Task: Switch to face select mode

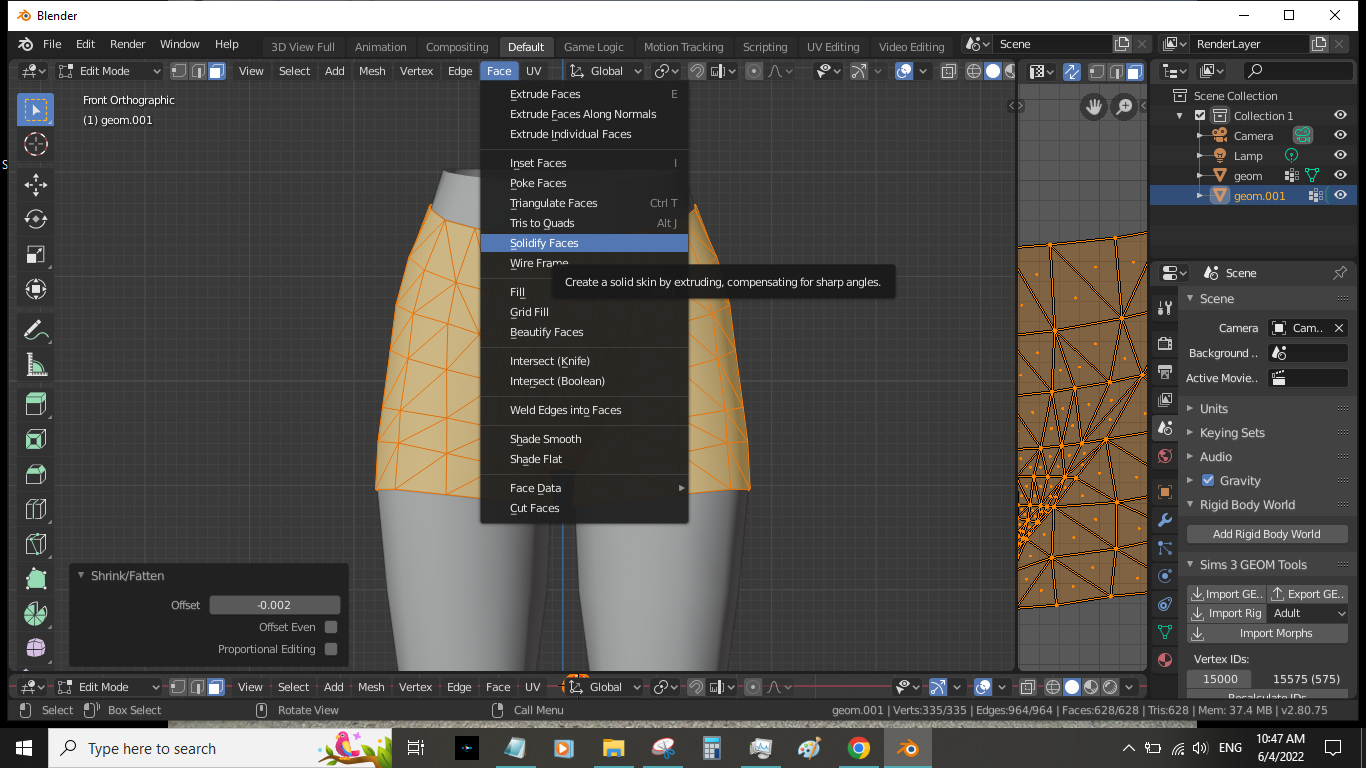Action: tap(217, 71)
